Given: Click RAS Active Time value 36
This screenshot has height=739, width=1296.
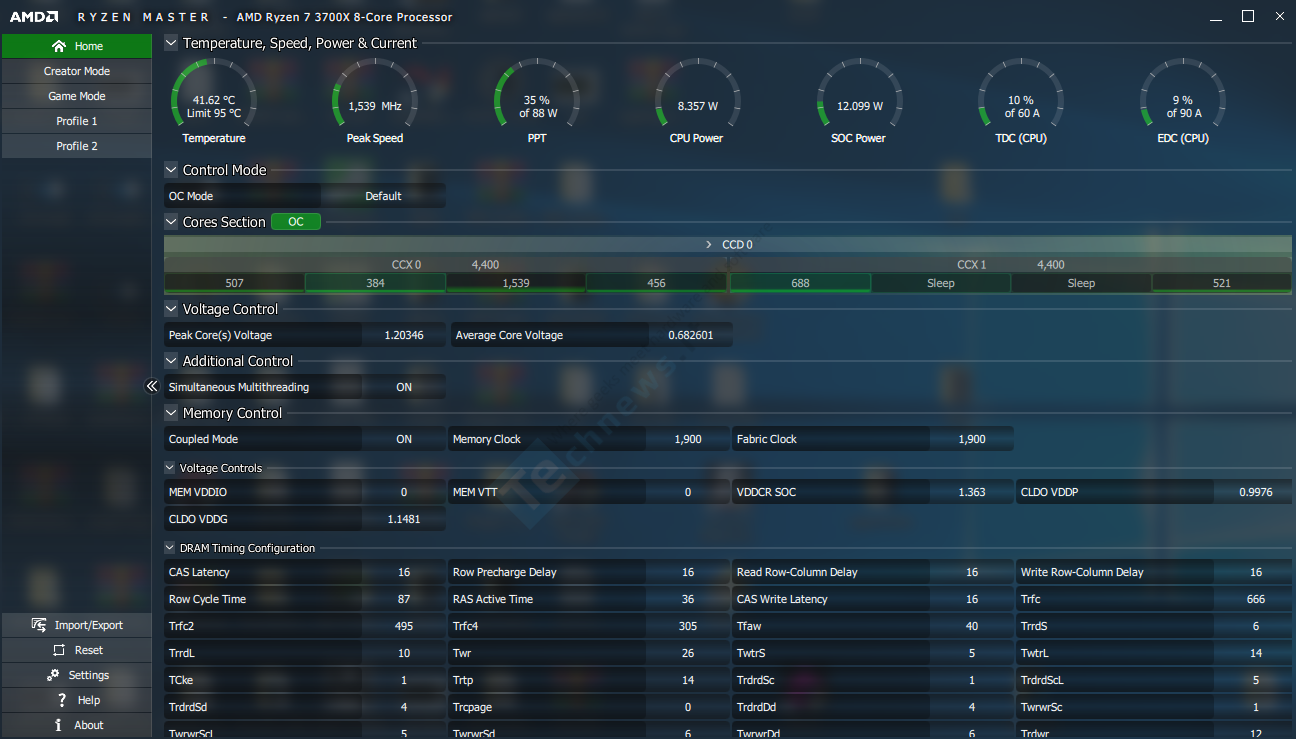Looking at the screenshot, I should 688,599.
